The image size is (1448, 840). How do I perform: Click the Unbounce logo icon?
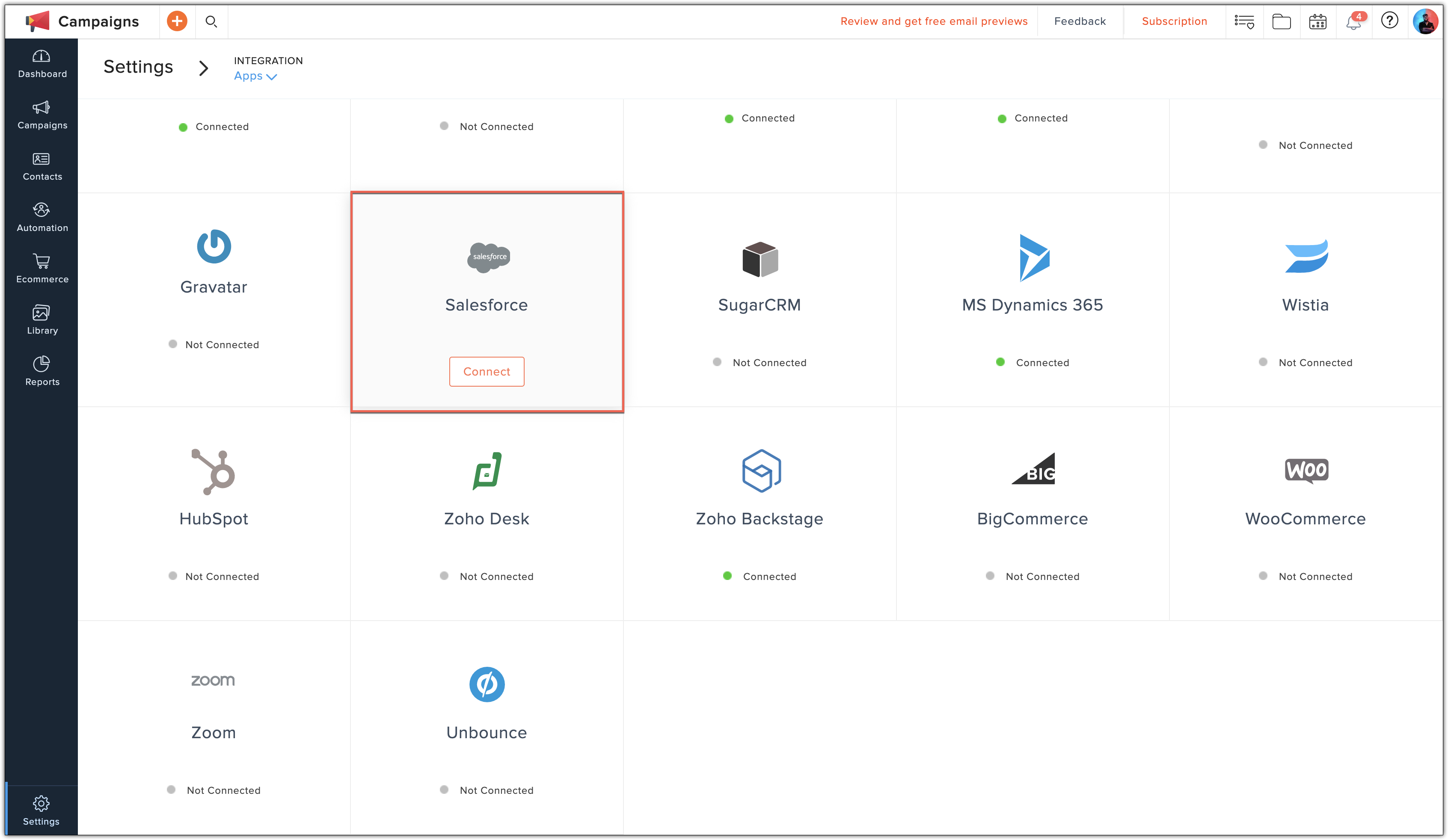(487, 684)
